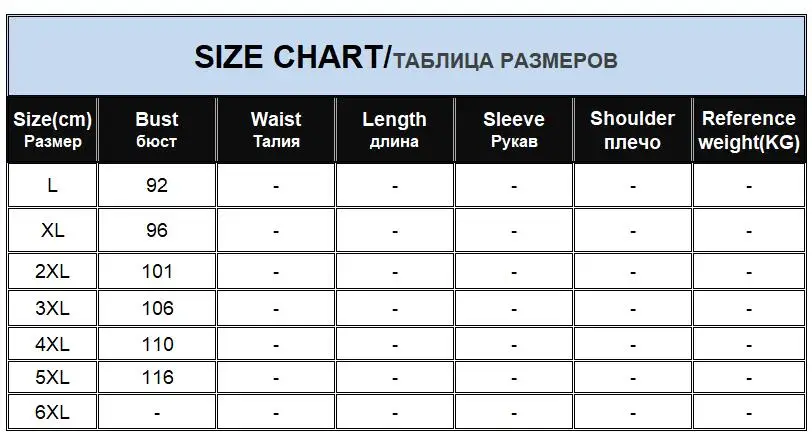The image size is (812, 438).
Task: Select the Size(cm) column header
Action: click(x=52, y=129)
